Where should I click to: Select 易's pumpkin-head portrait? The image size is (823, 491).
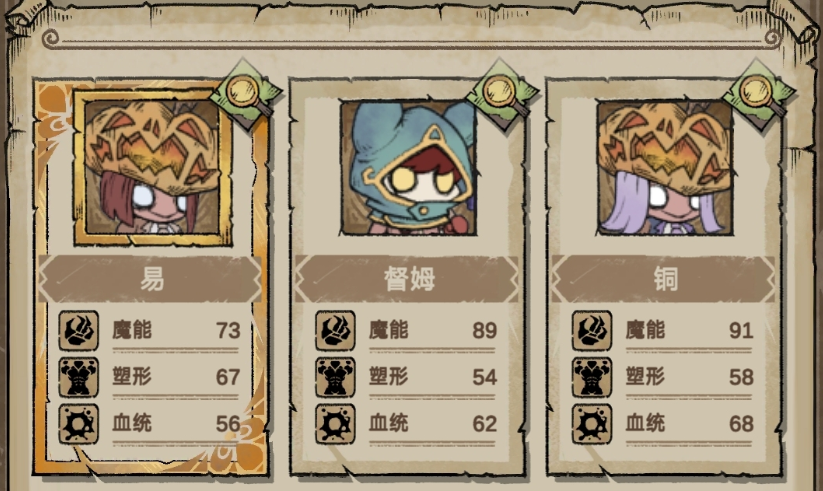coord(152,167)
